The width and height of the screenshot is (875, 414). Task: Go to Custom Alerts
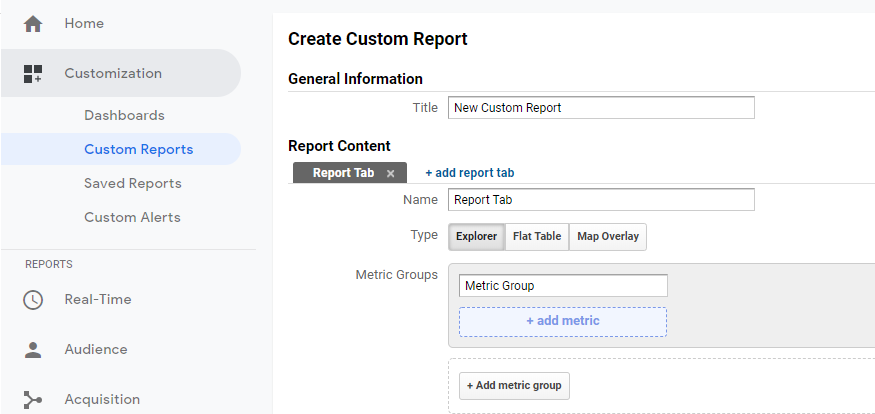click(132, 217)
